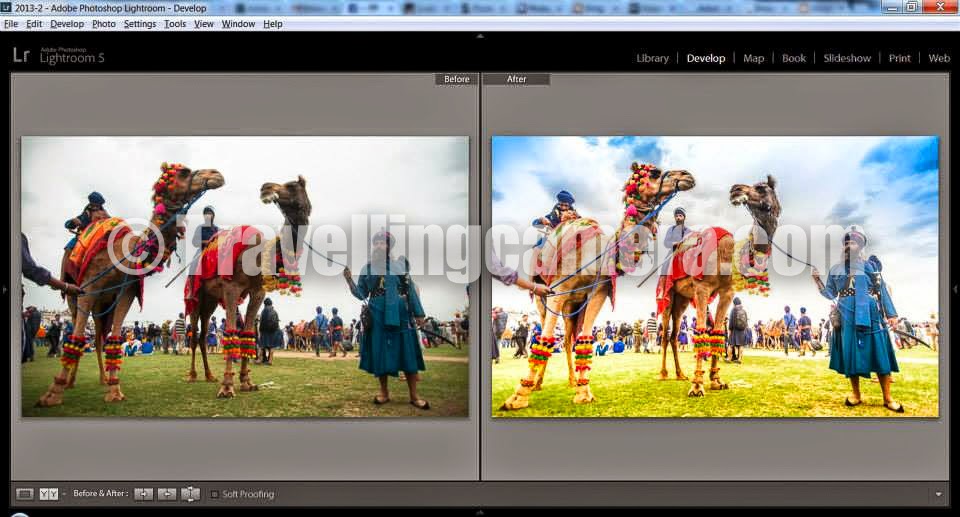This screenshot has width=960, height=517.
Task: Expand the left panel group arrow
Action: point(4,289)
